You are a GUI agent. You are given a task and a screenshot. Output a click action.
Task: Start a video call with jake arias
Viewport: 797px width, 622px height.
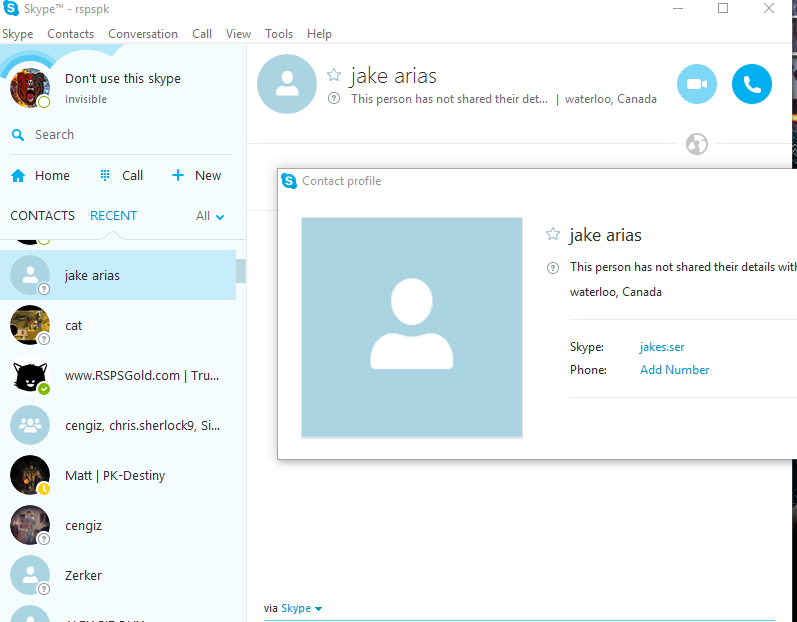pos(697,84)
